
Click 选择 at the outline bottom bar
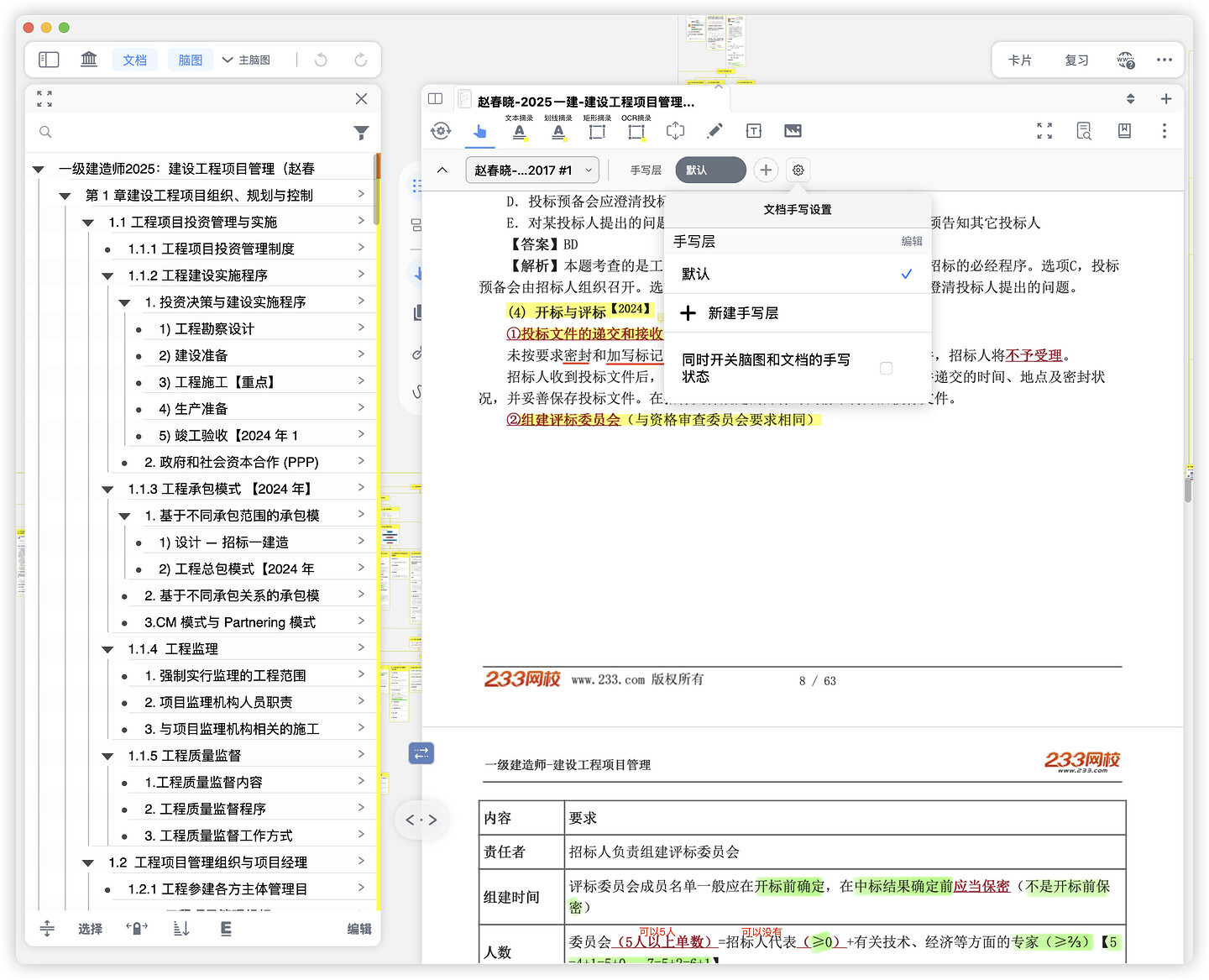[90, 929]
